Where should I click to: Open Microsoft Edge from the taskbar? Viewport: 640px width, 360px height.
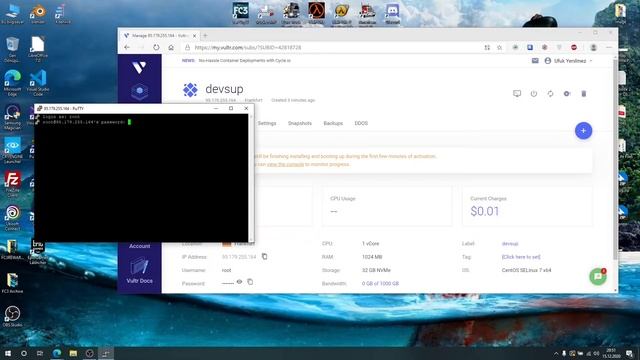(x=57, y=353)
